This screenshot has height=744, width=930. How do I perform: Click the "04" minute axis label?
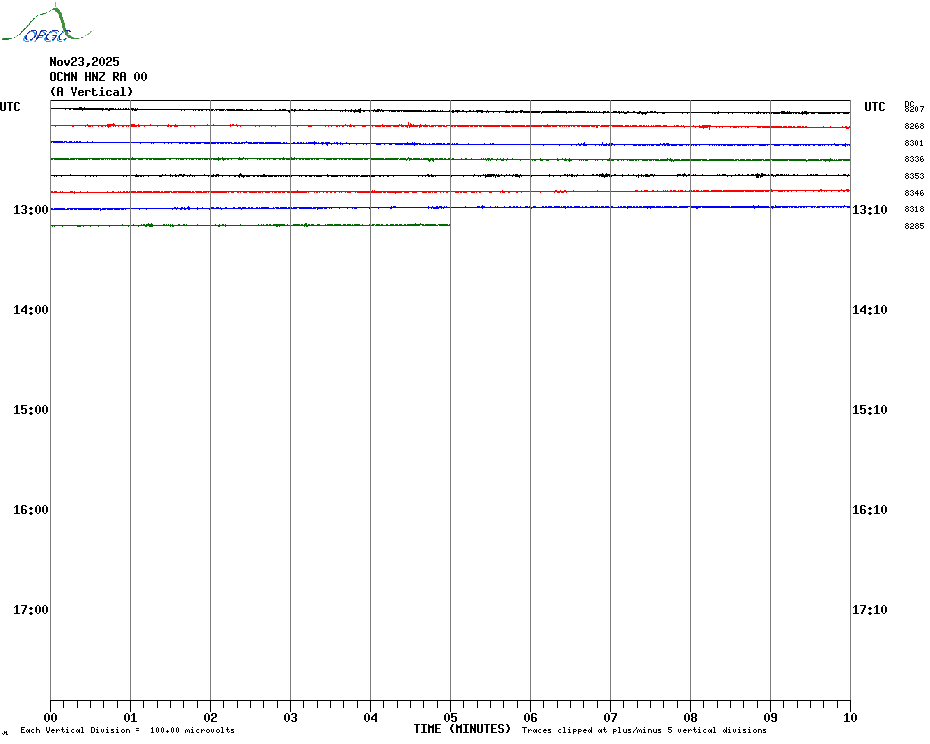(371, 718)
